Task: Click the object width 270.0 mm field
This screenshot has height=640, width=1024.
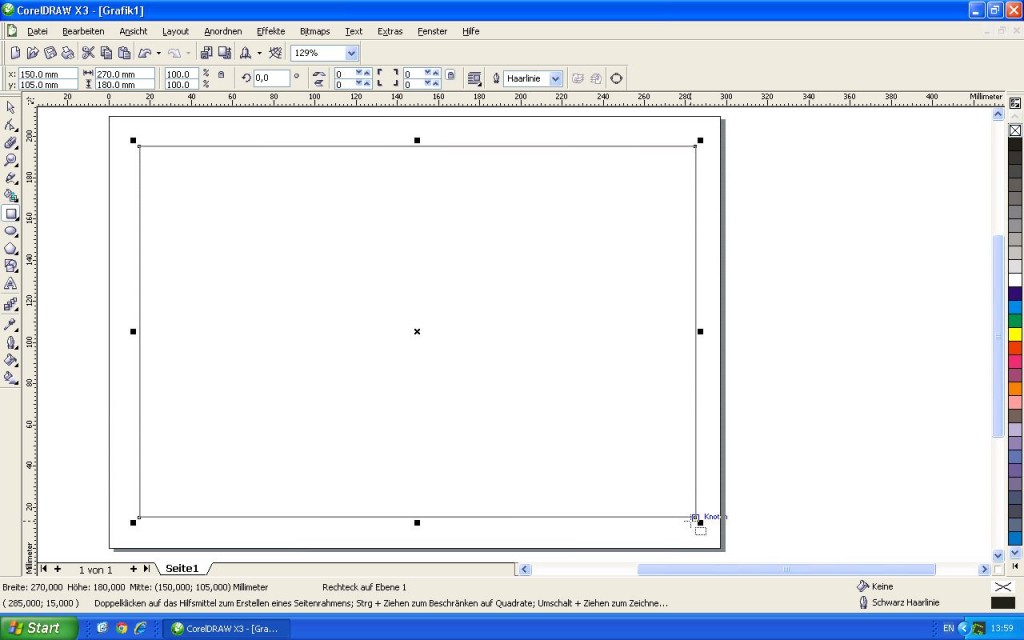Action: coord(125,74)
